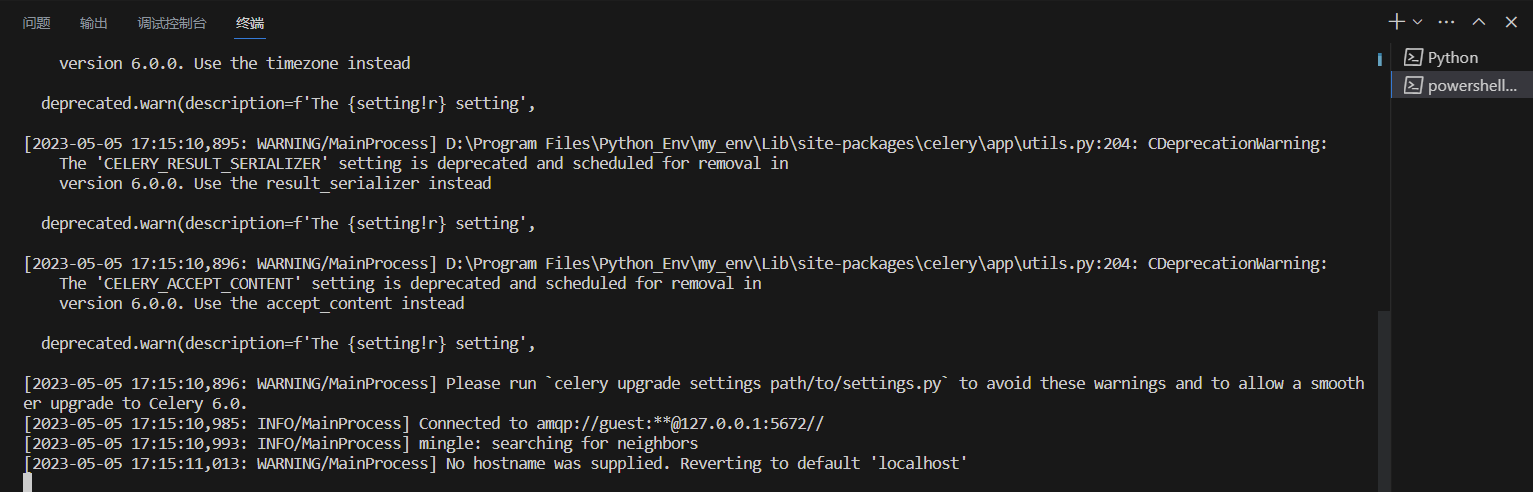Viewport: 1533px width, 492px height.
Task: Switch to the 输出 tab
Action: (x=94, y=23)
